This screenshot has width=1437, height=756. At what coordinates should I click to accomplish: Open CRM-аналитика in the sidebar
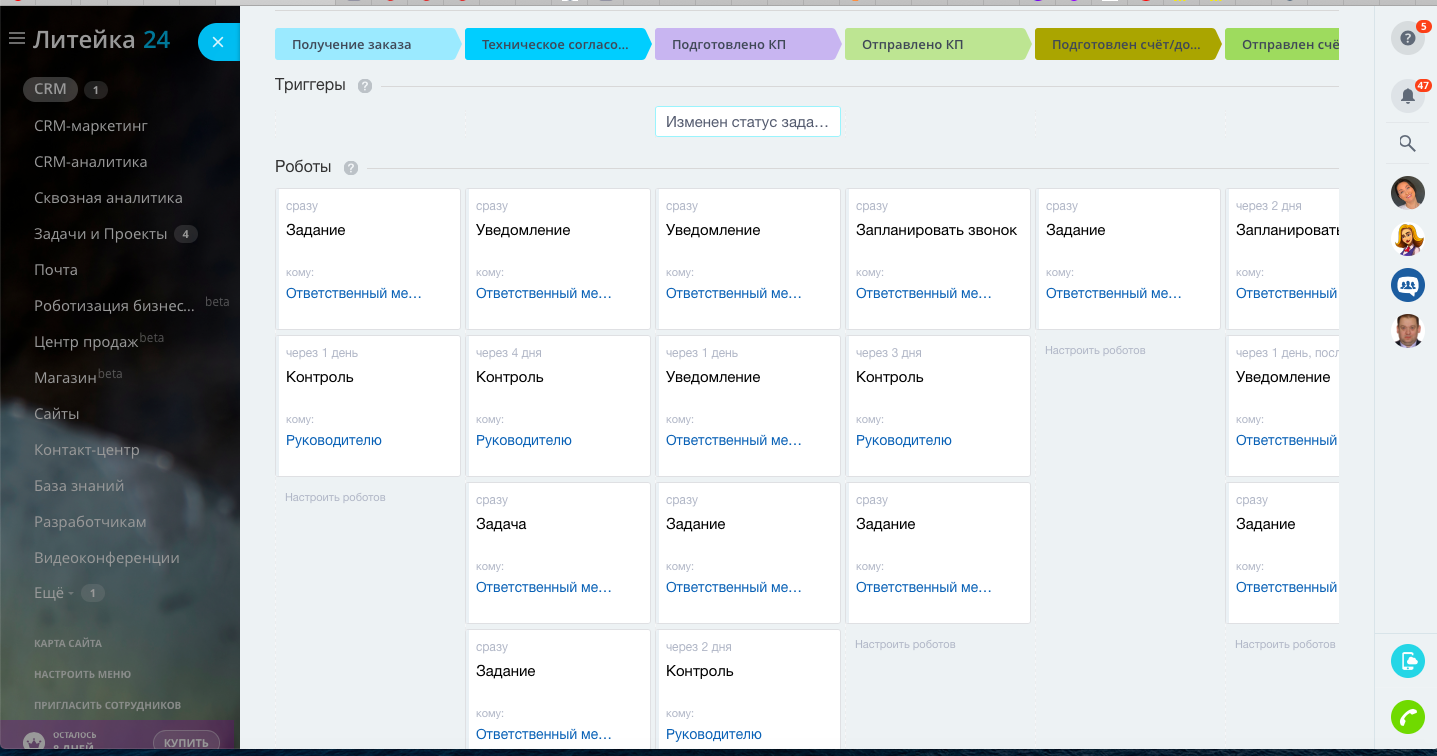[x=90, y=162]
